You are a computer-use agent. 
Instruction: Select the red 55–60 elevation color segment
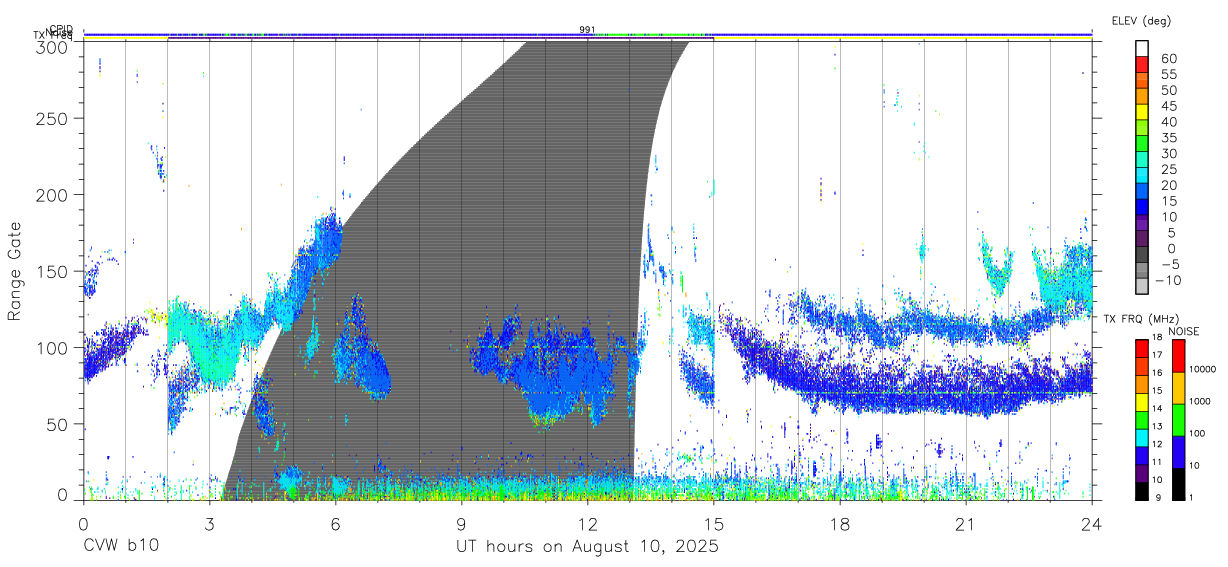[1143, 66]
